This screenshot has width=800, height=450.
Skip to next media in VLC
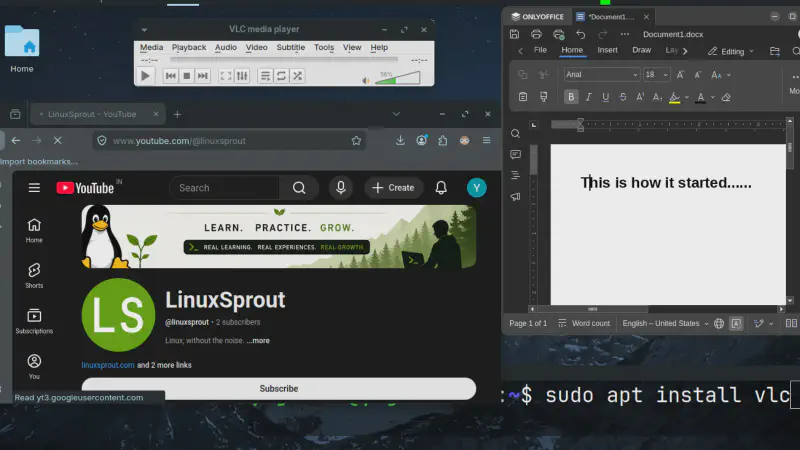click(203, 76)
